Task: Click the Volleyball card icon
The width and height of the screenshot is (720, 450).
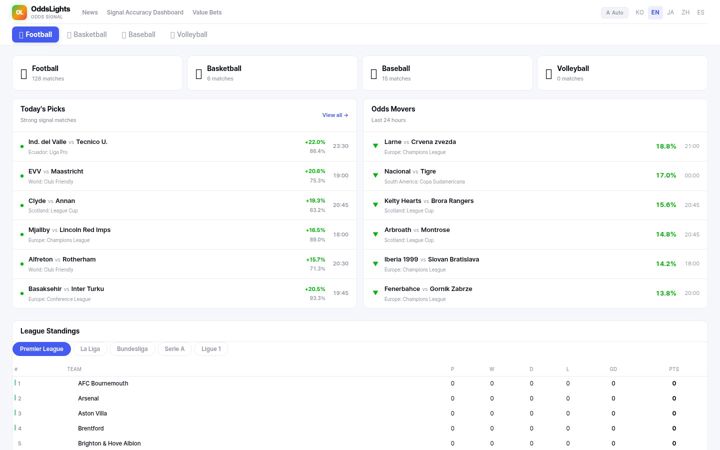Action: coord(549,73)
